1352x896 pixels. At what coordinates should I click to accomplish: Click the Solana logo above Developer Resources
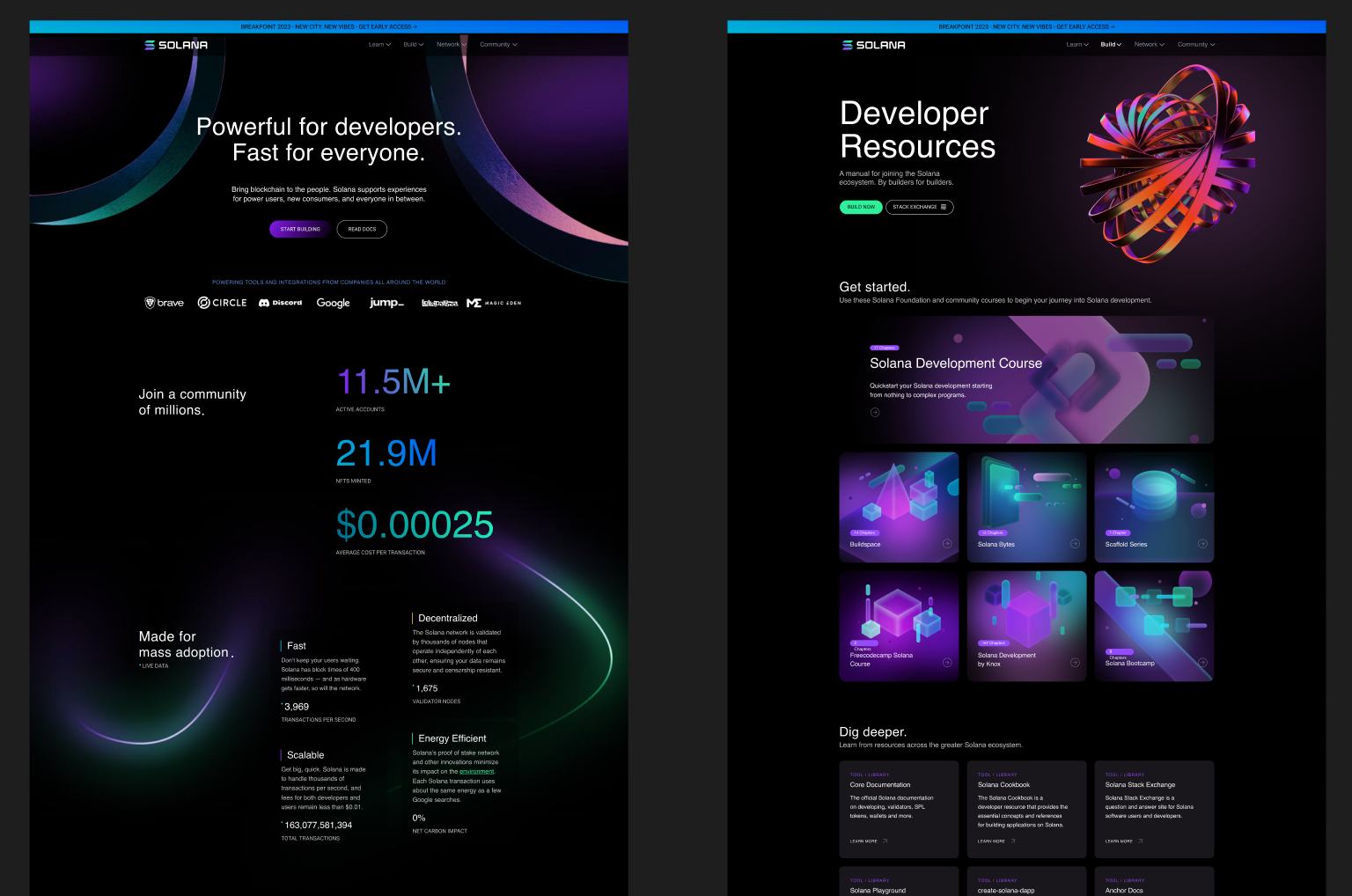873,45
